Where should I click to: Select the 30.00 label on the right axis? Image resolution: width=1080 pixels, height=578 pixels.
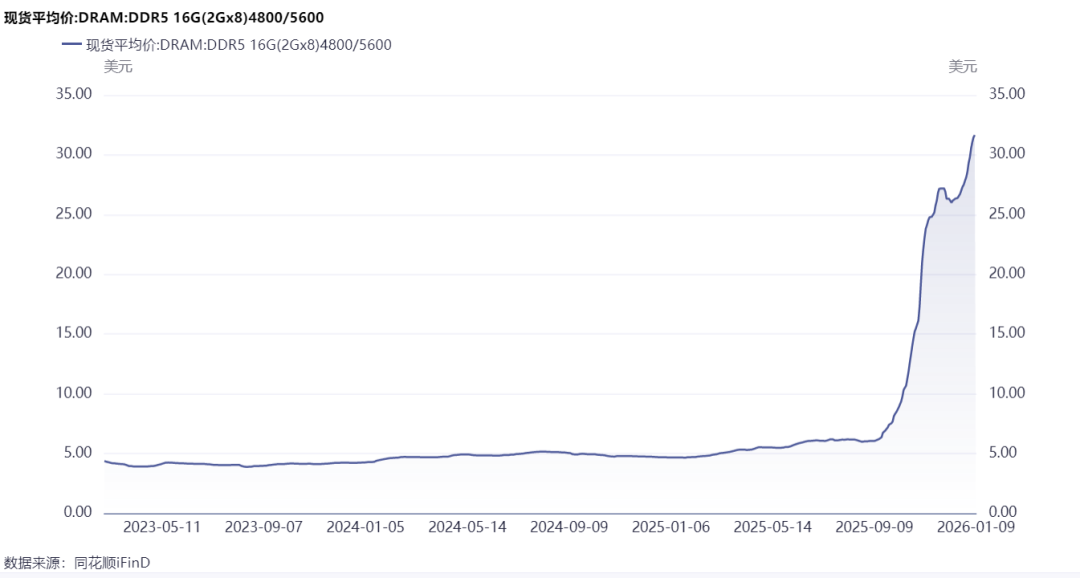click(1007, 153)
